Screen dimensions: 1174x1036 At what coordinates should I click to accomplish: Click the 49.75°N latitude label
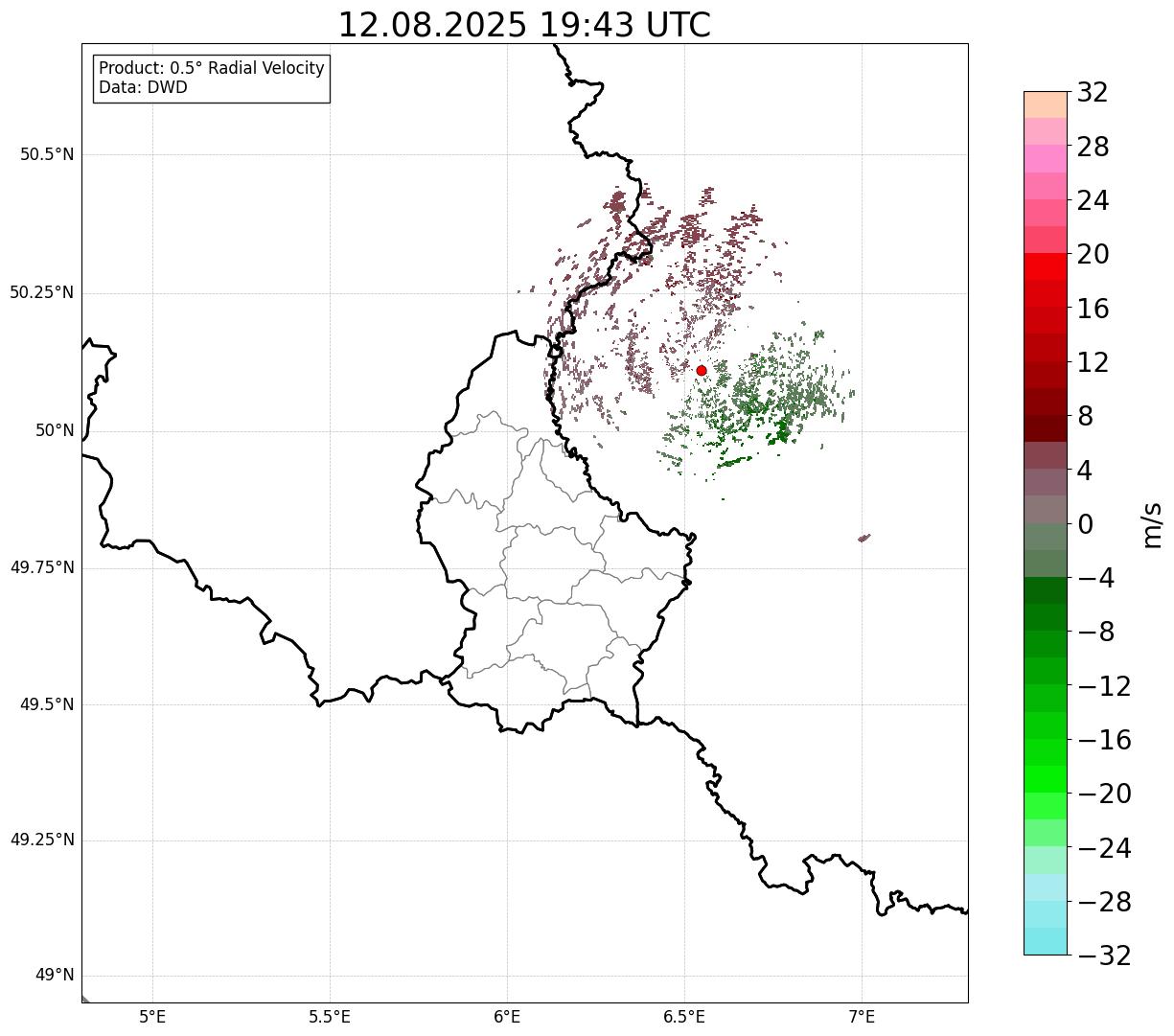(41, 567)
